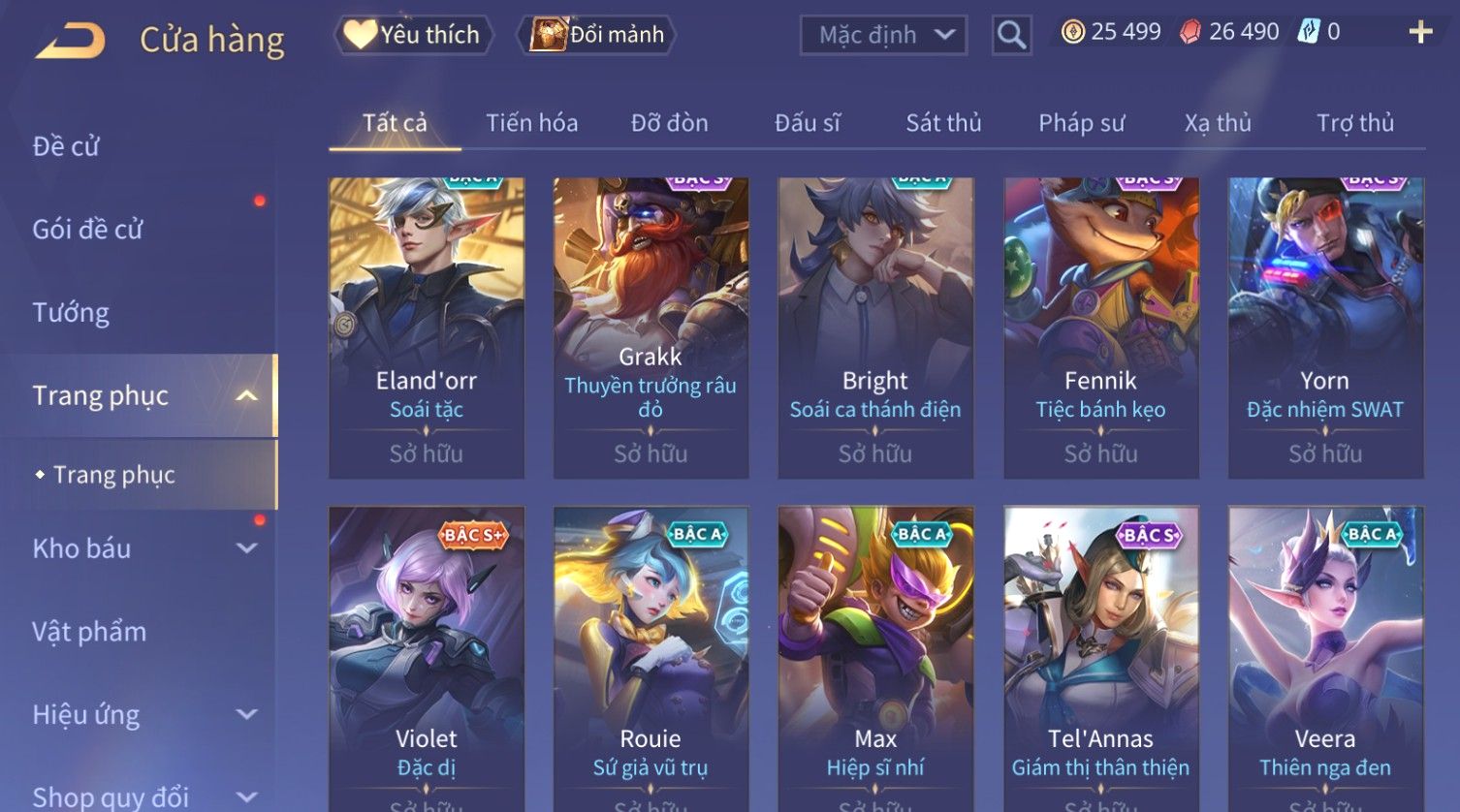The width and height of the screenshot is (1460, 812).
Task: Click the gold coin currency icon
Action: coord(1073,33)
